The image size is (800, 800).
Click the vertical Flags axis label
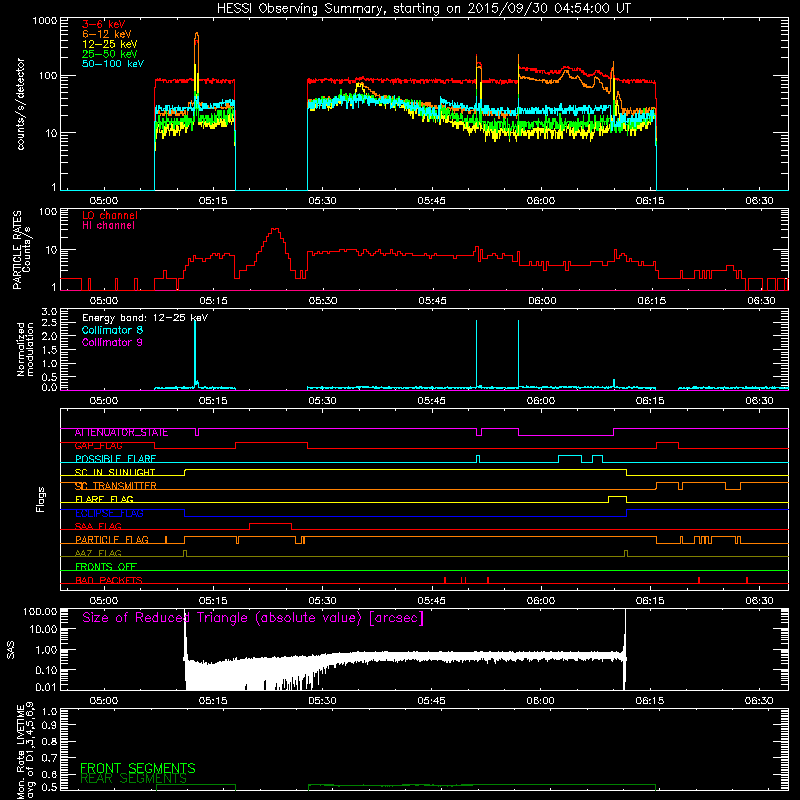pyautogui.click(x=40, y=500)
